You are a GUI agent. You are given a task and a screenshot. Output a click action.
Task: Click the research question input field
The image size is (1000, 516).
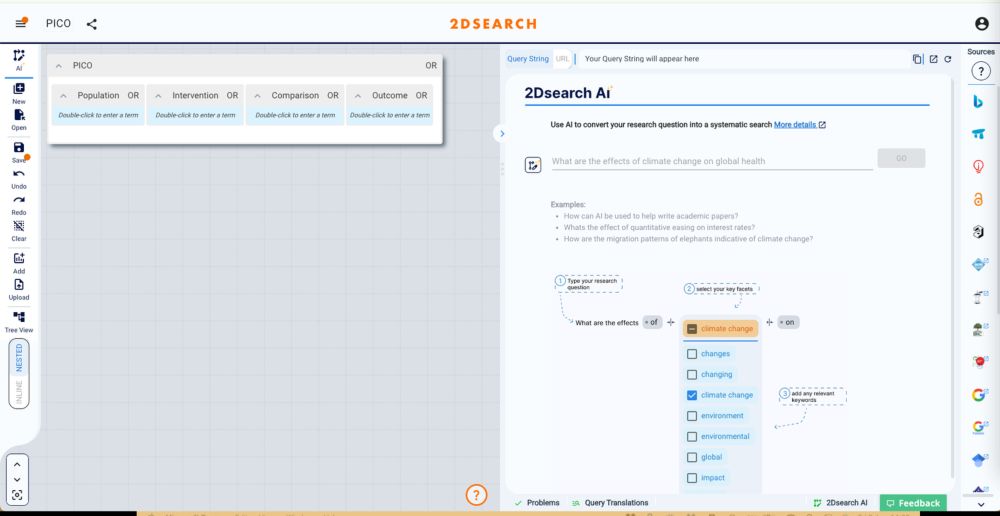(x=712, y=161)
